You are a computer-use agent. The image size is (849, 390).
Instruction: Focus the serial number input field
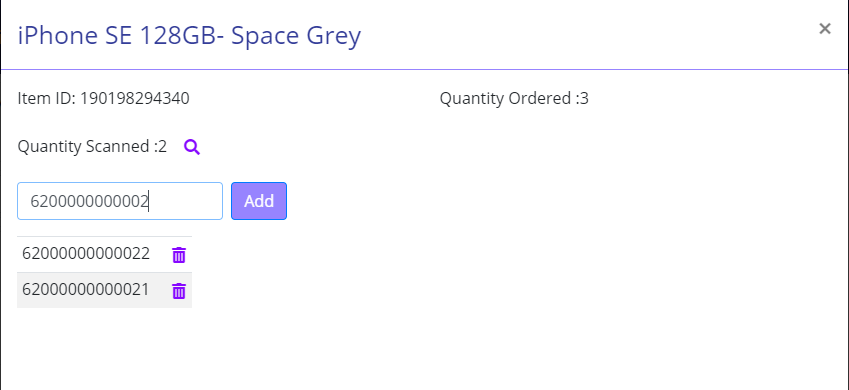coord(120,201)
